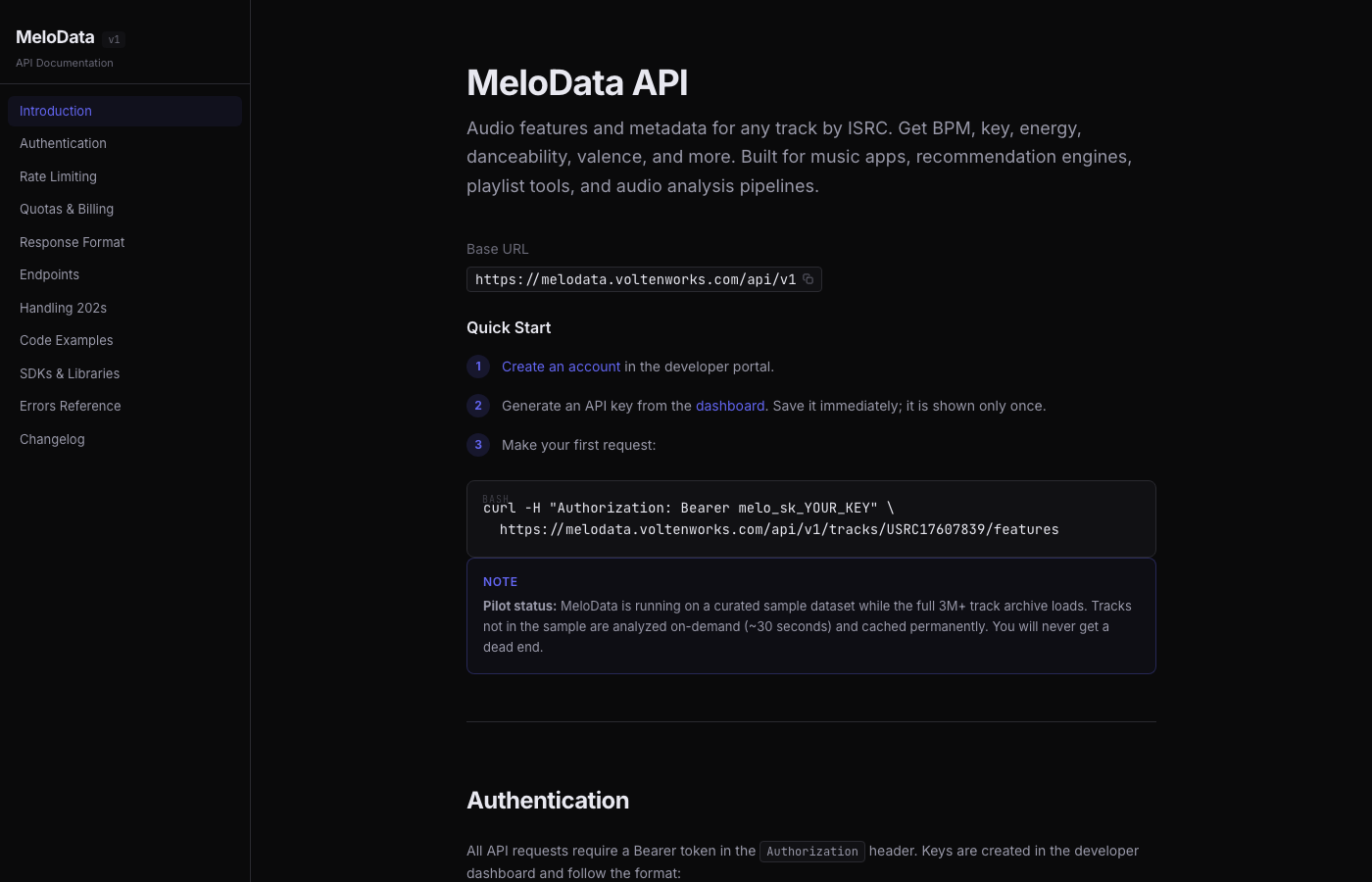Go to Code Examples in the sidebar
This screenshot has height=882, width=1372.
66,340
